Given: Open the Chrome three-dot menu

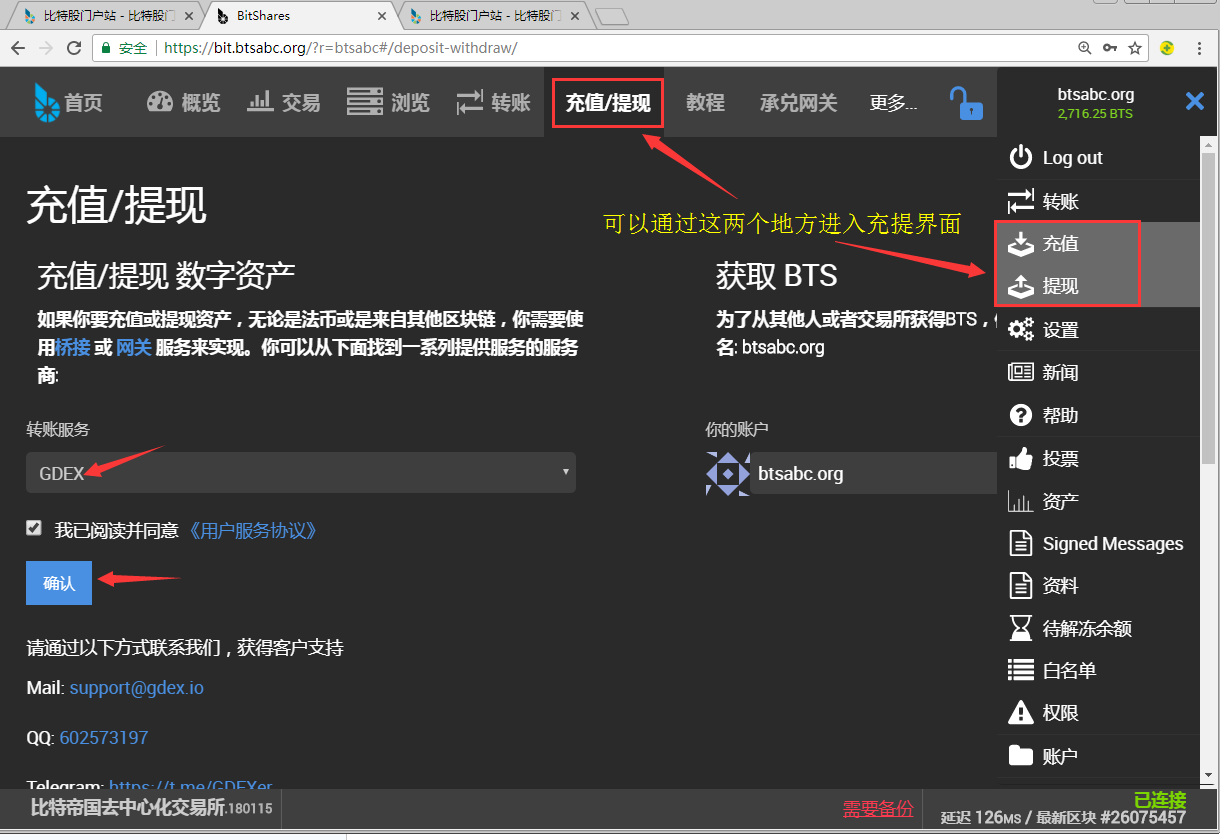Looking at the screenshot, I should coord(1201,48).
